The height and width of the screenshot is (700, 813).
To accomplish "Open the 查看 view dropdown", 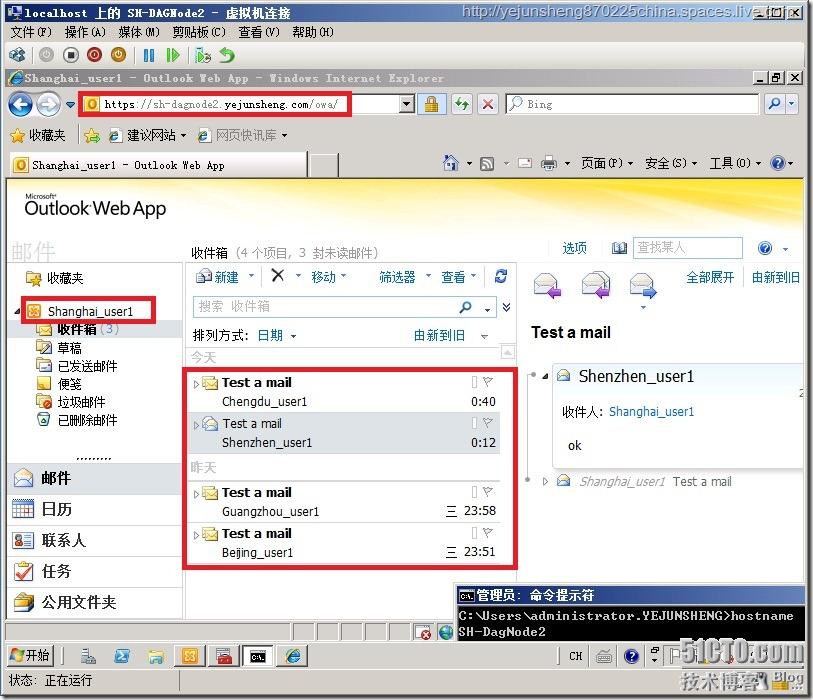I will click(x=458, y=277).
